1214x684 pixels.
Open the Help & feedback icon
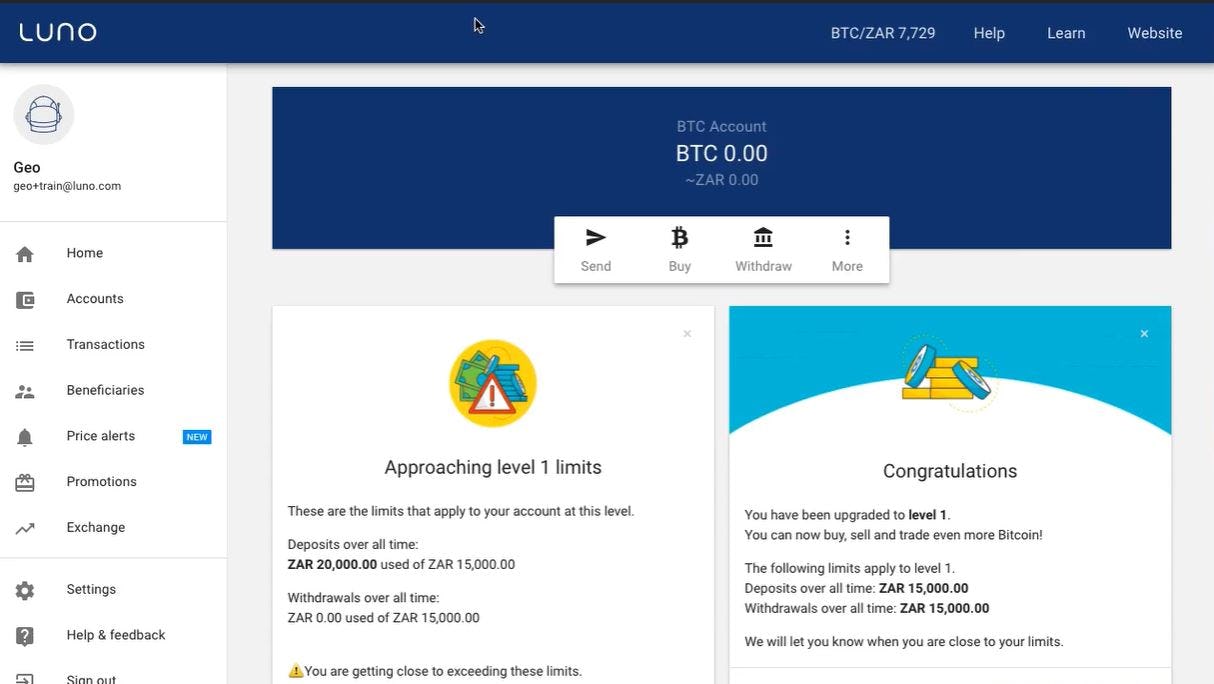point(24,635)
